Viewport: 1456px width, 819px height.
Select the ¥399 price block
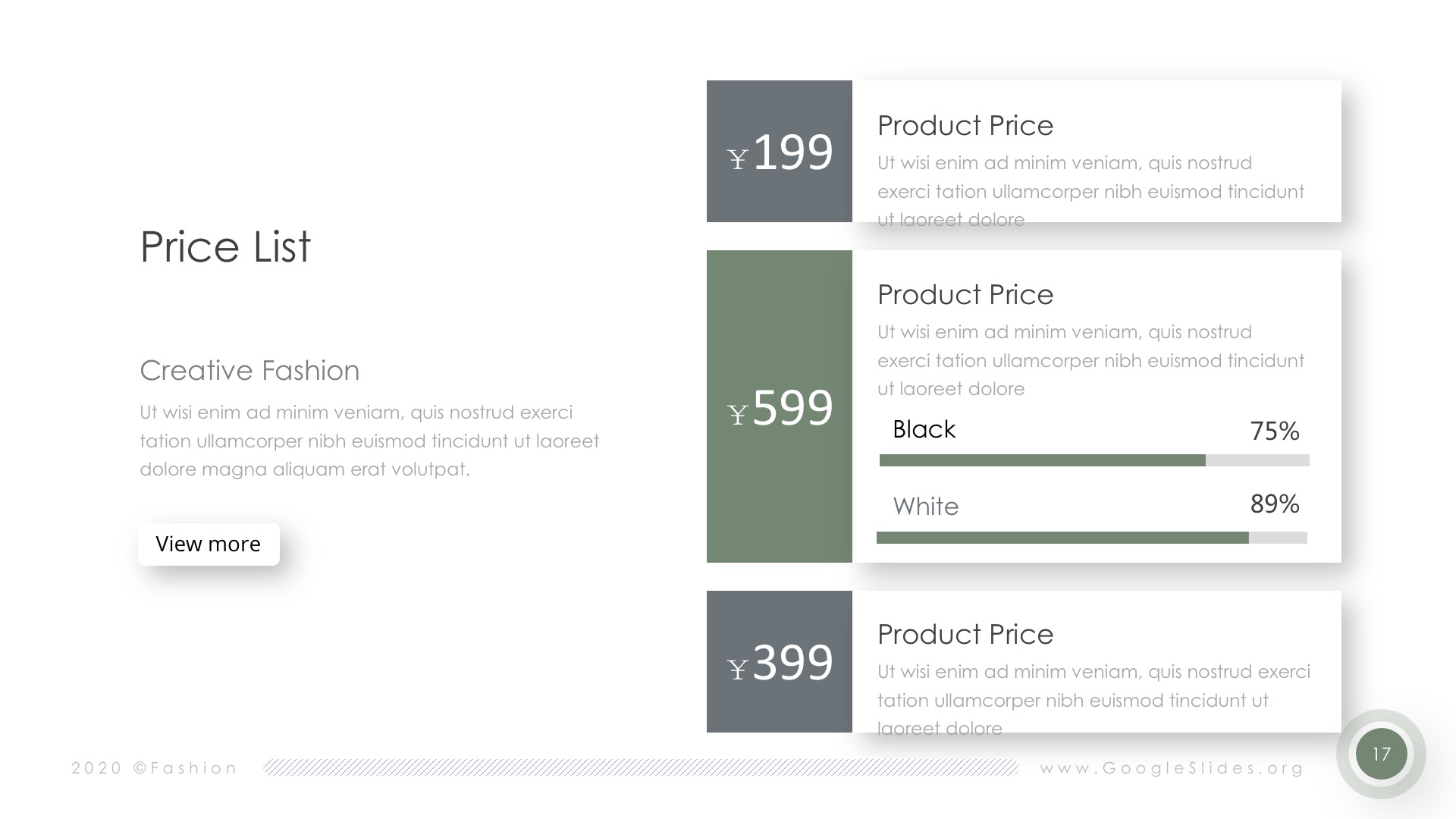point(779,661)
